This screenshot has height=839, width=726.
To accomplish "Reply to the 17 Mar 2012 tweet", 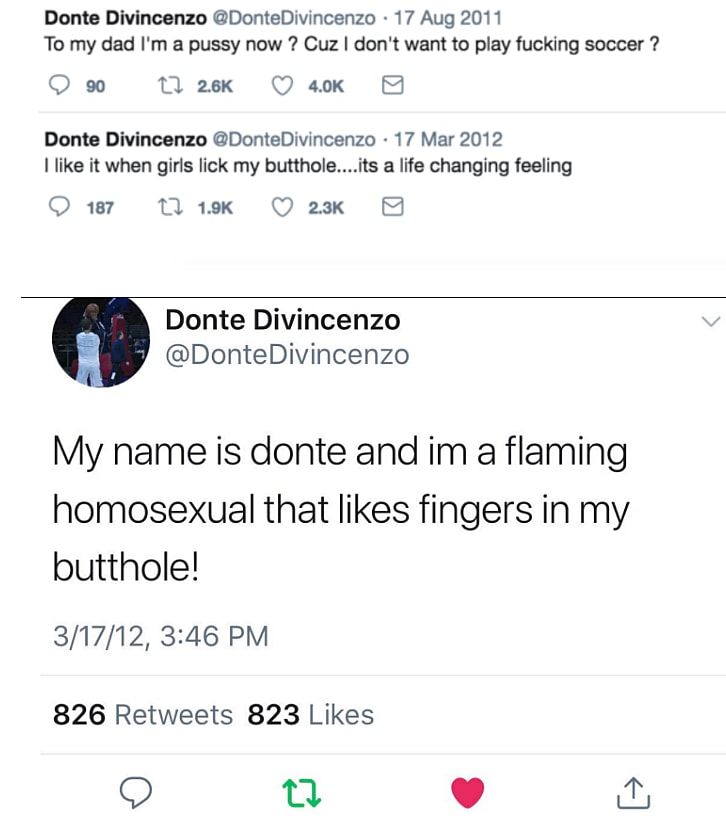I will (x=59, y=208).
